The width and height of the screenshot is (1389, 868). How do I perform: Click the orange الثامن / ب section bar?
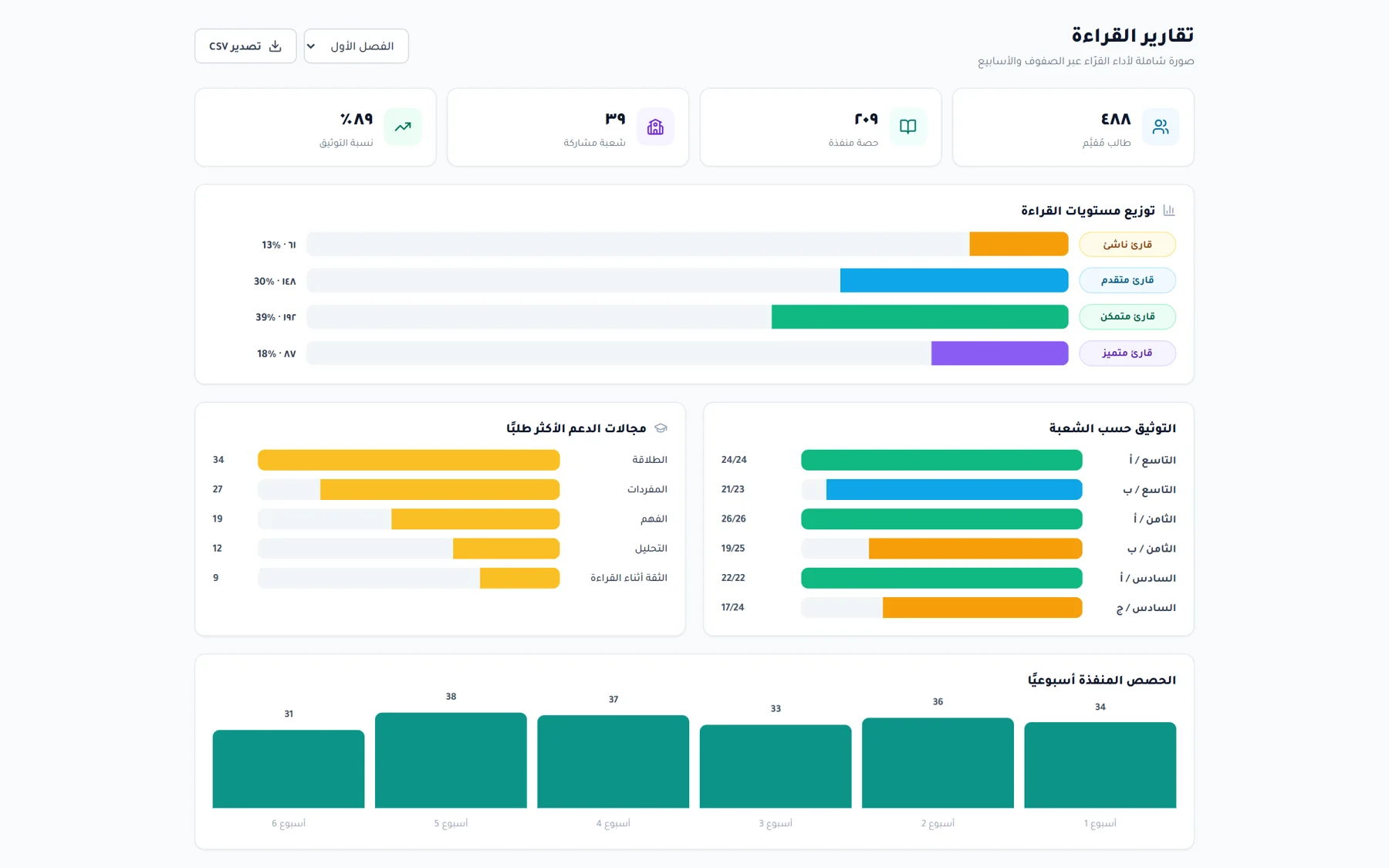point(975,549)
